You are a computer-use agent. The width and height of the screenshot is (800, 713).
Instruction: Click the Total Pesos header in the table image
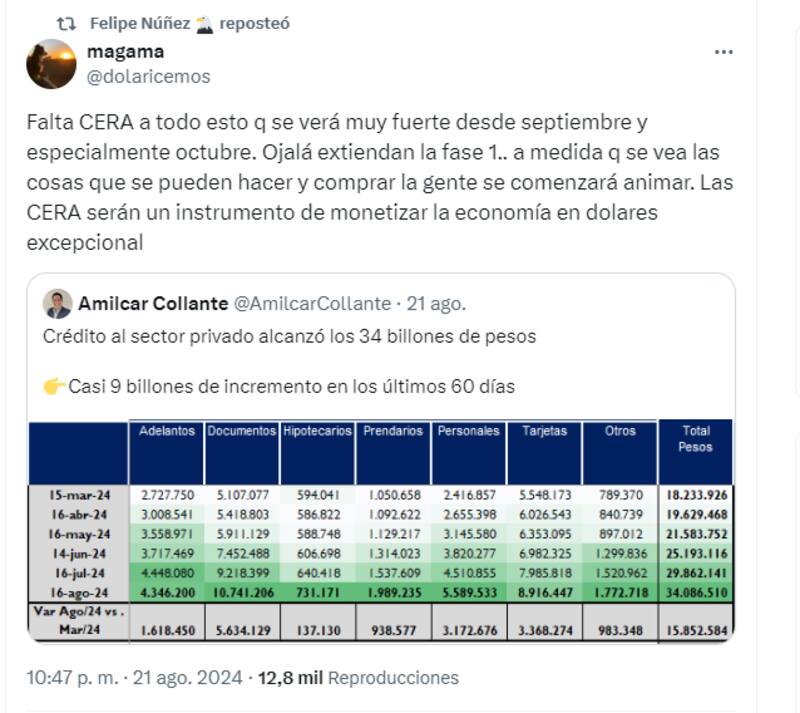click(x=695, y=439)
